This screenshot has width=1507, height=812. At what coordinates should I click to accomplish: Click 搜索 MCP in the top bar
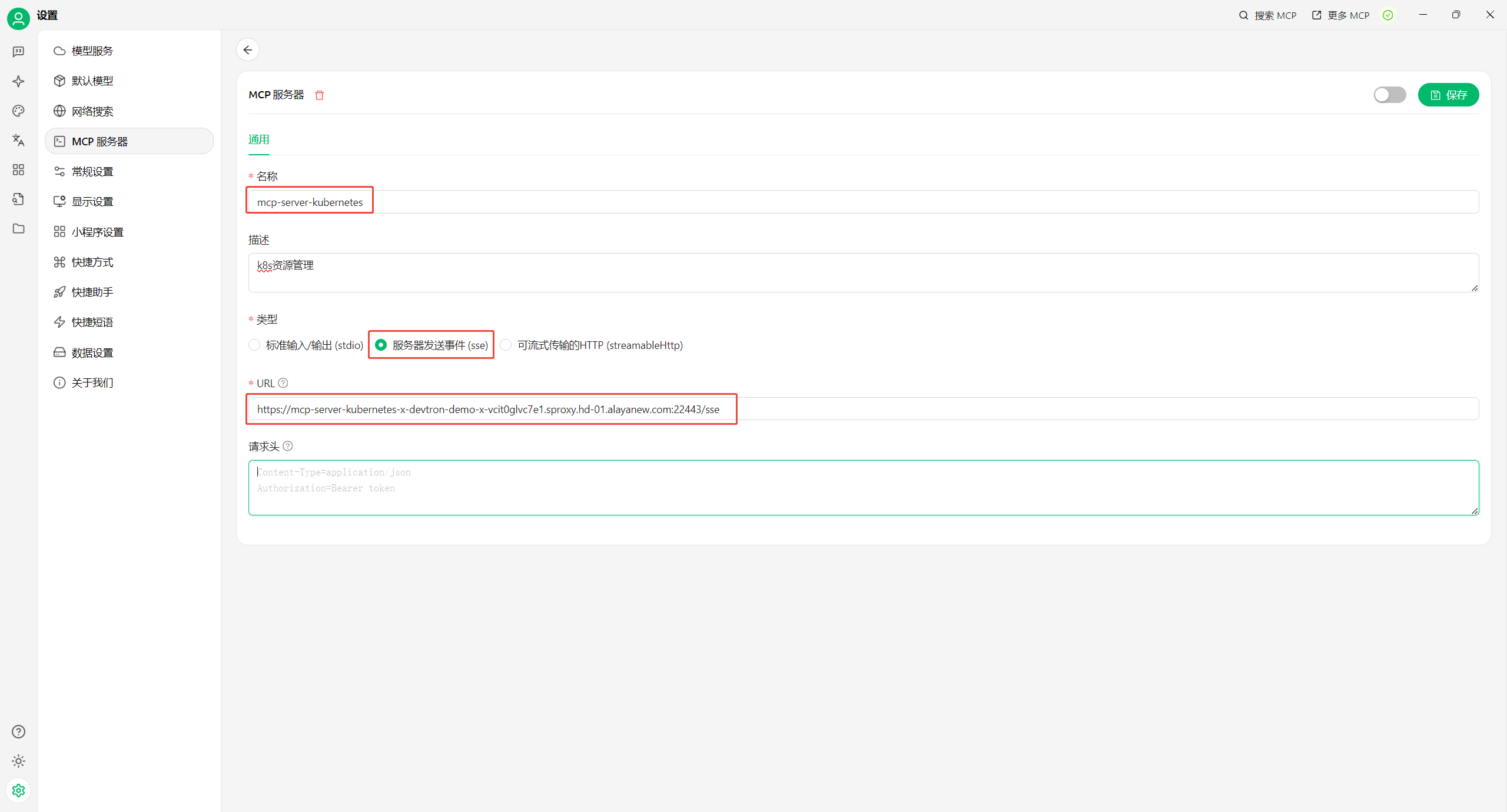1267,15
